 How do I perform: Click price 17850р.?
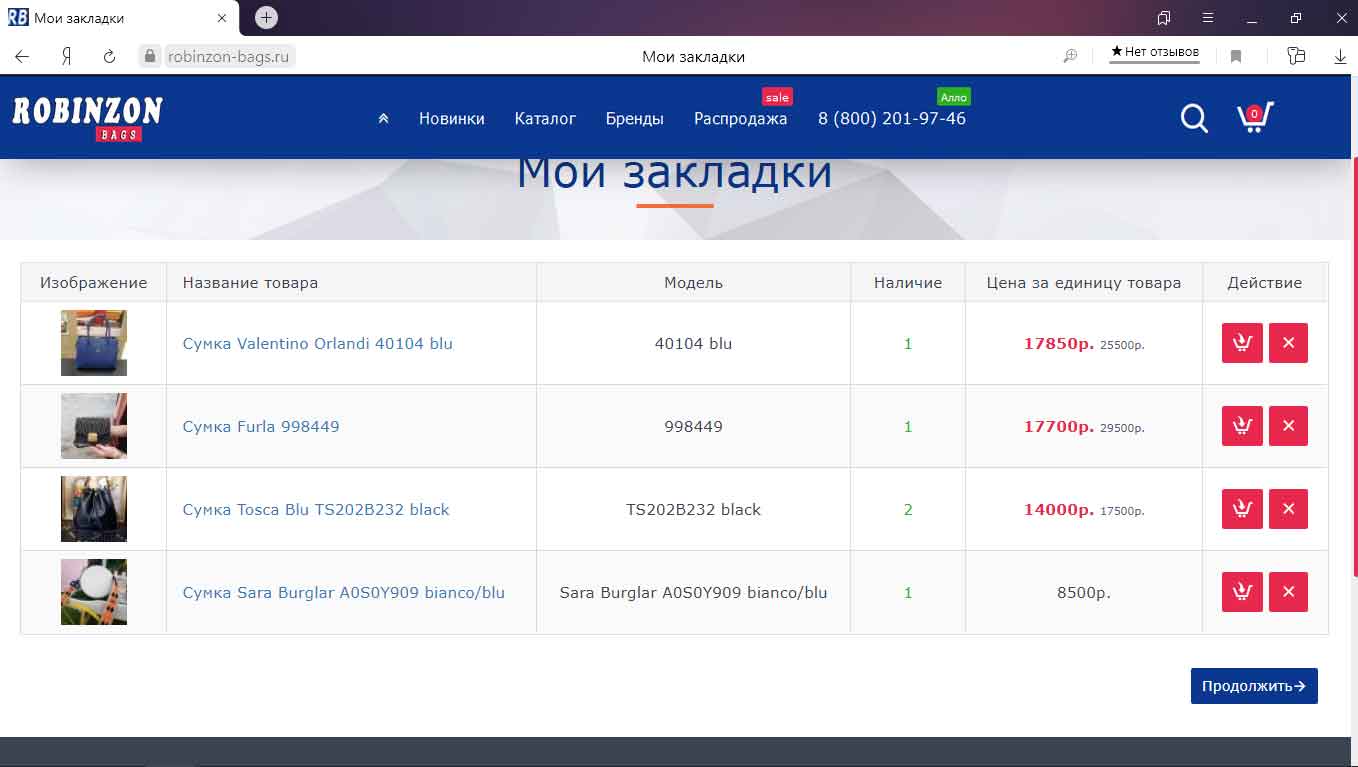pos(1059,343)
